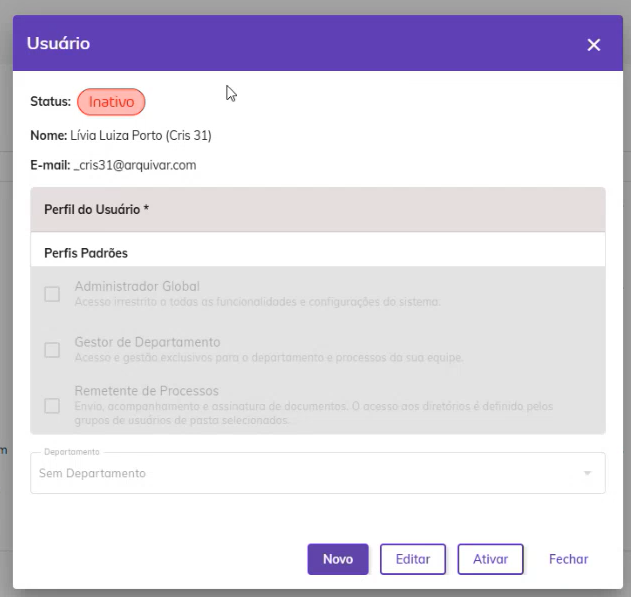Close the Usuário dialog with X icon
The image size is (631, 597).
(x=594, y=45)
